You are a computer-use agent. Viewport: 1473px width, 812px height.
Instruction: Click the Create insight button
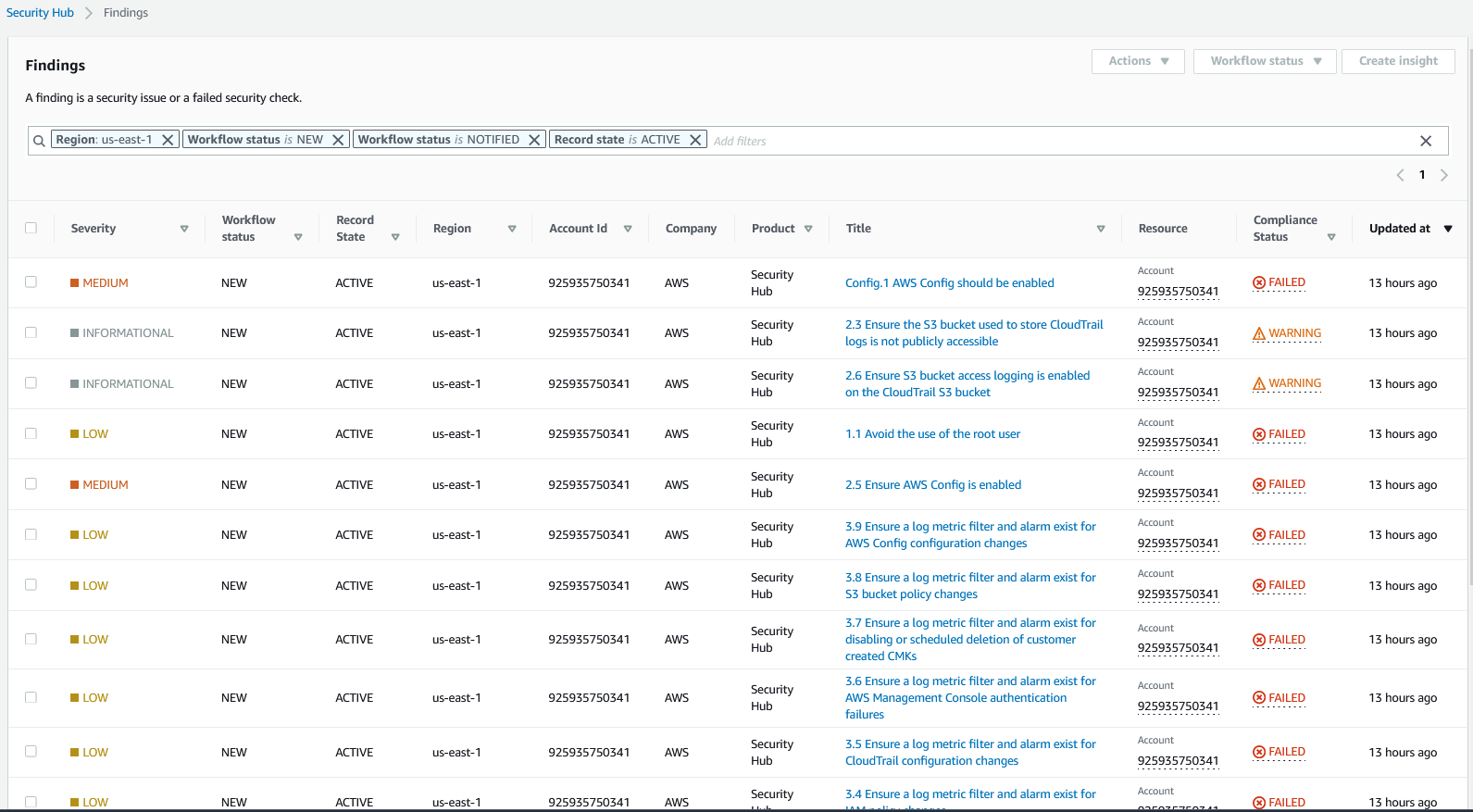[x=1398, y=61]
